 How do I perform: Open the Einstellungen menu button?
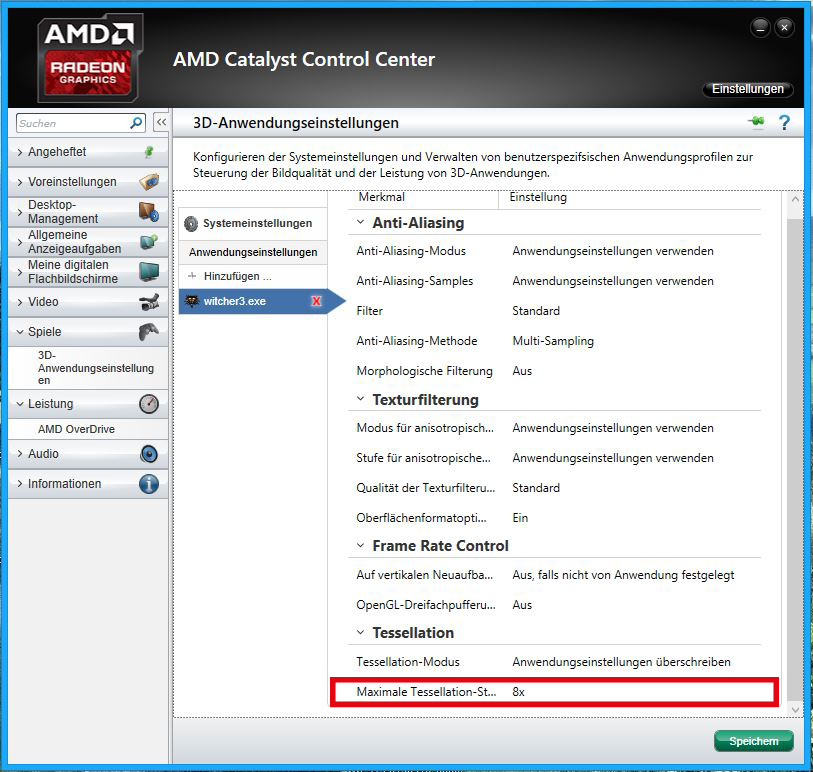[748, 89]
